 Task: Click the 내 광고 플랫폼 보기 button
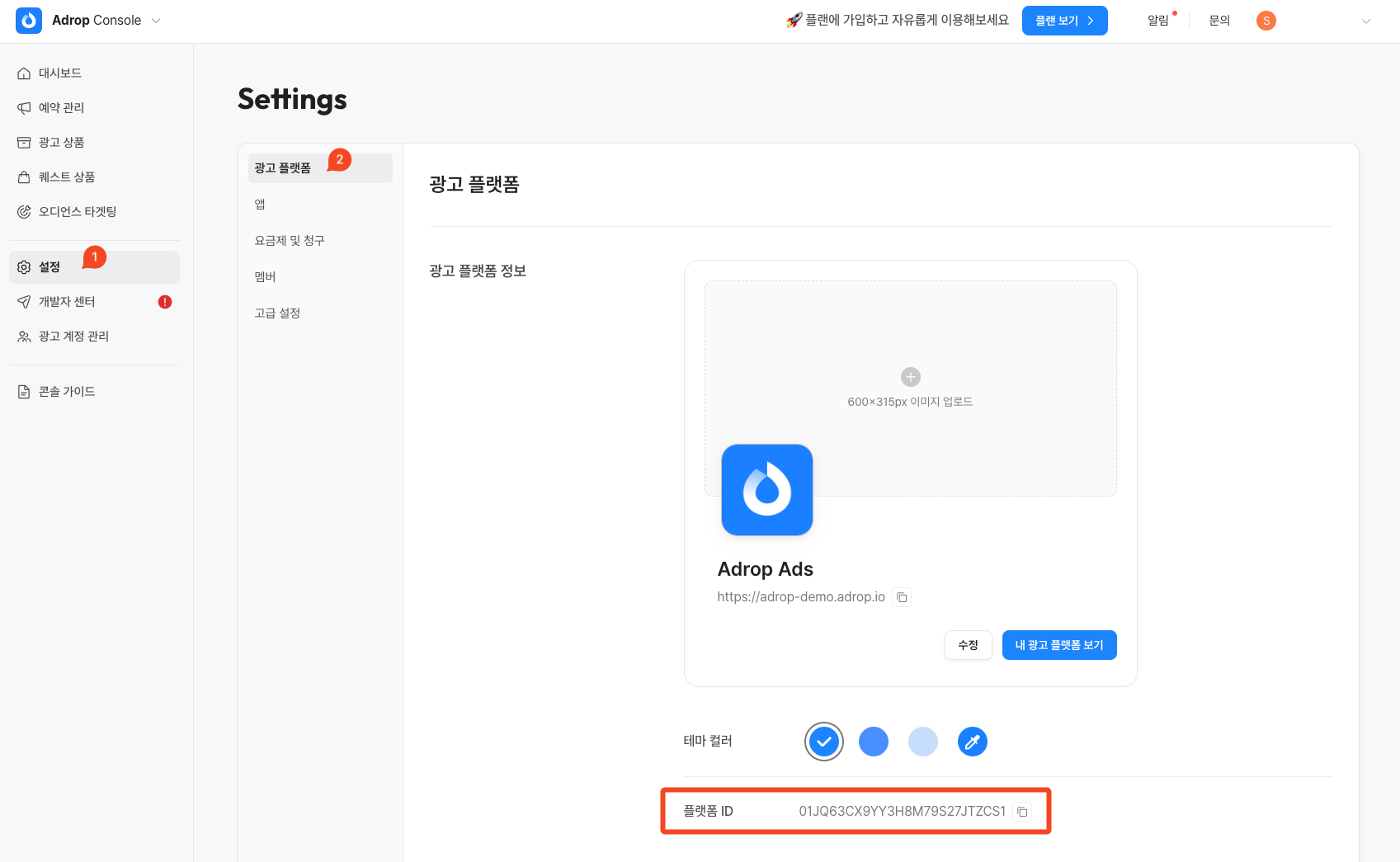click(x=1058, y=645)
